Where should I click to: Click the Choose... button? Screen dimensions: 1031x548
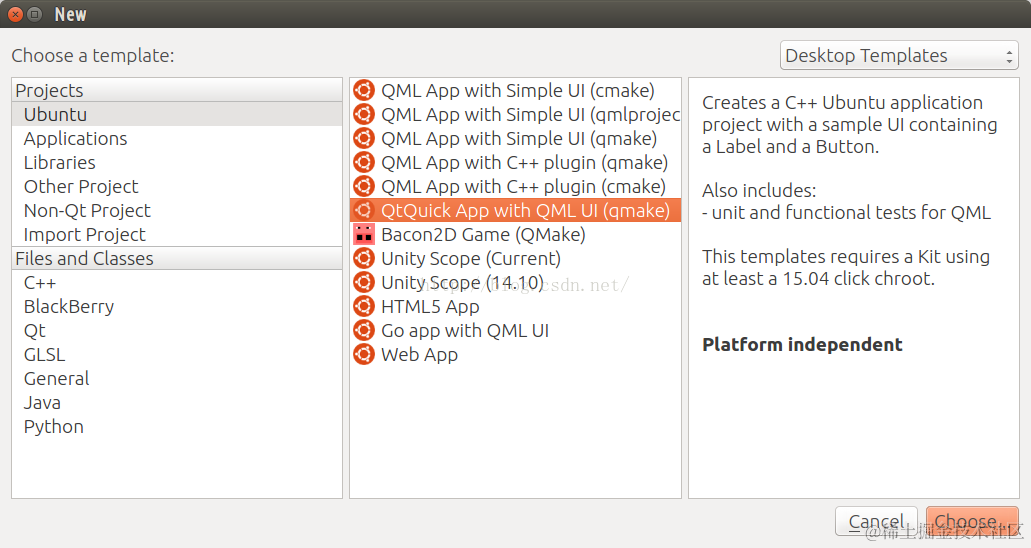click(x=972, y=521)
